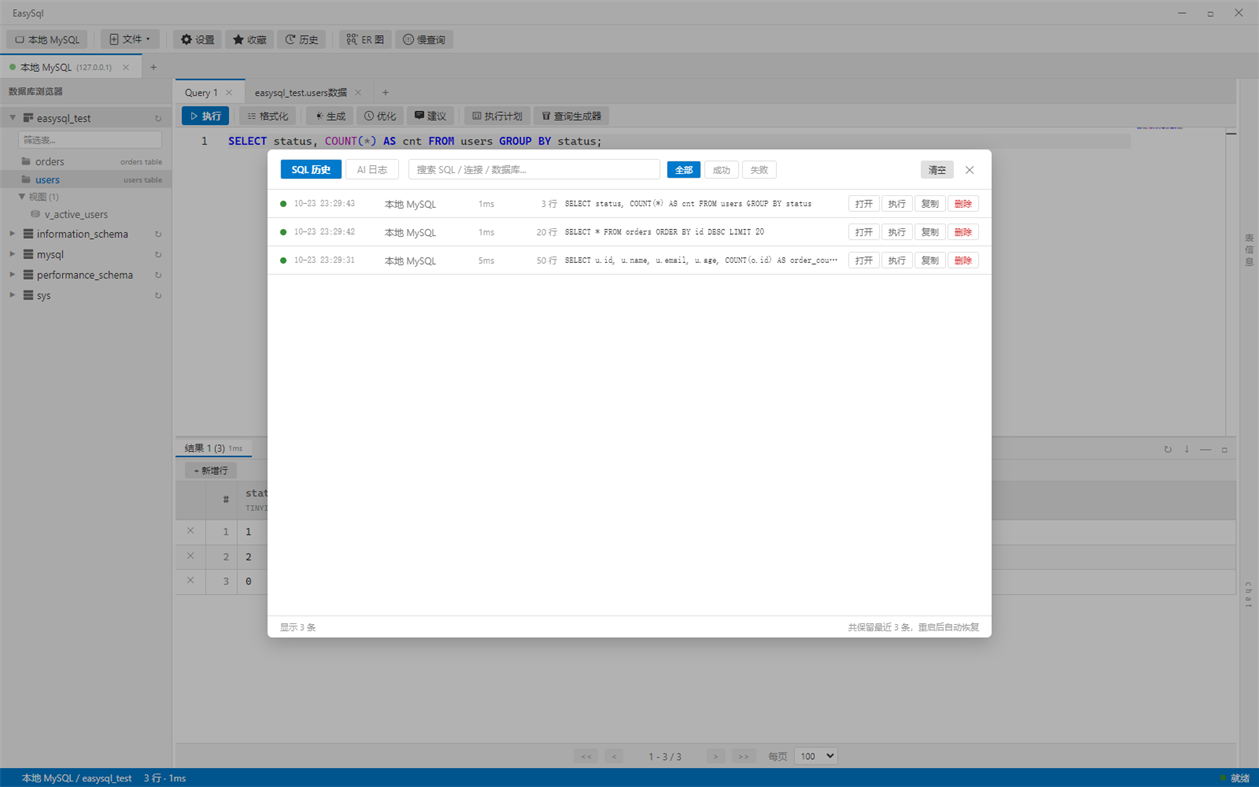The image size is (1259, 787).
Task: Focus the 筛选表 filter box in sidebar
Action: [90, 140]
